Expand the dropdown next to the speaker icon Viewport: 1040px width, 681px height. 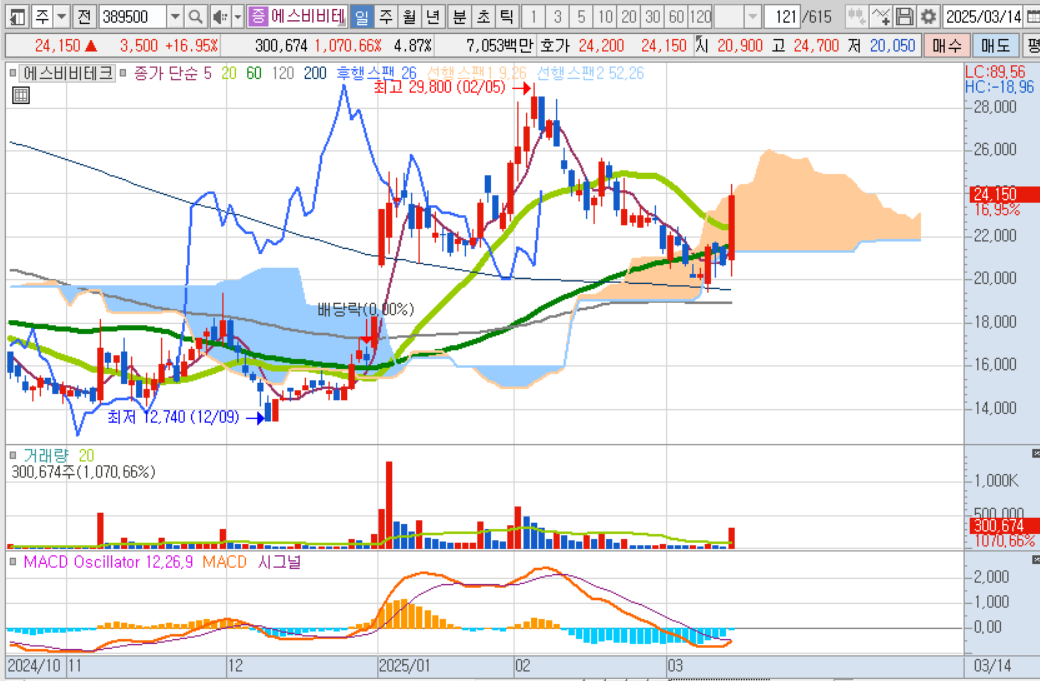(237, 17)
